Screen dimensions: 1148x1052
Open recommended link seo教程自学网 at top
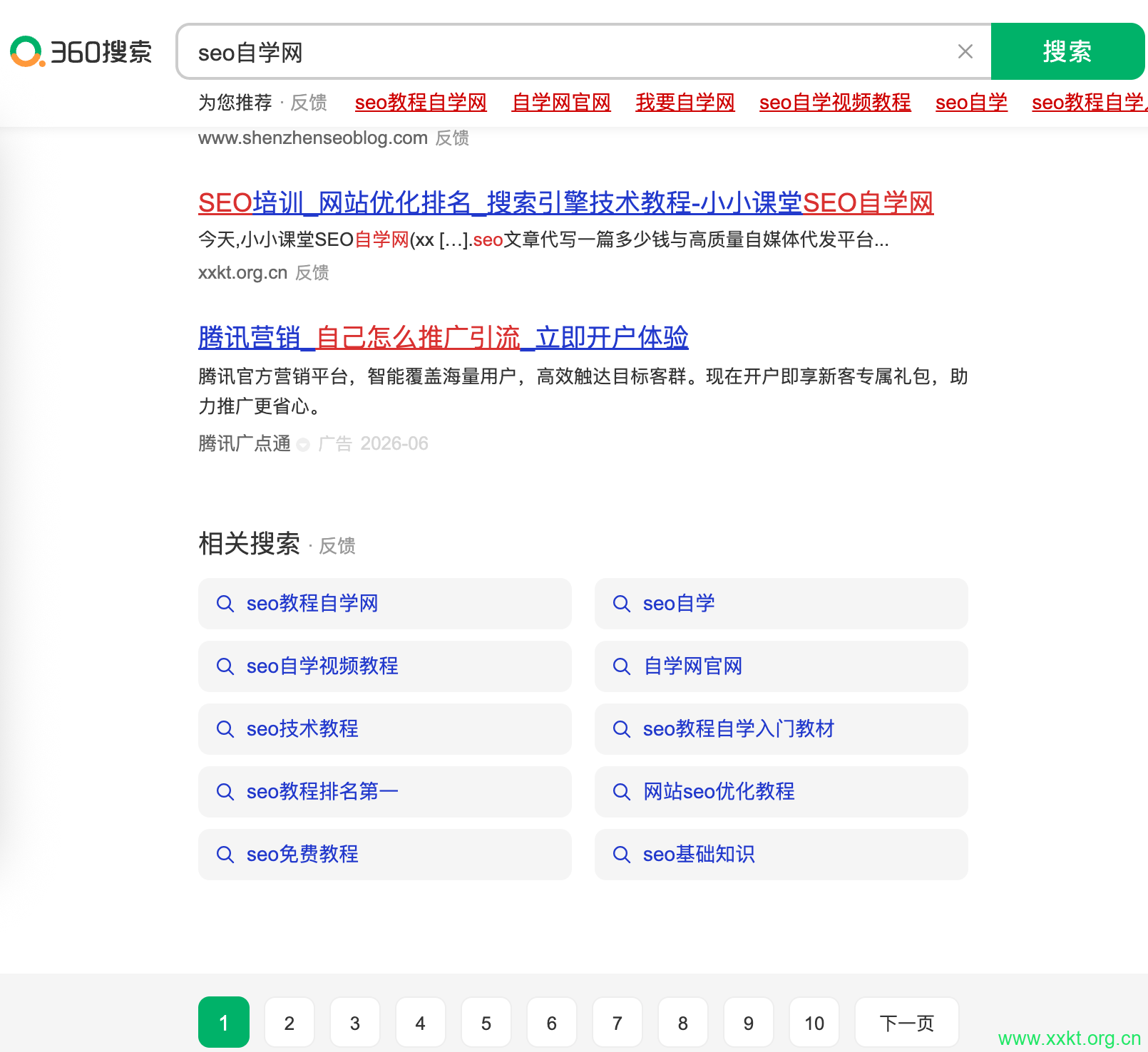pyautogui.click(x=421, y=103)
